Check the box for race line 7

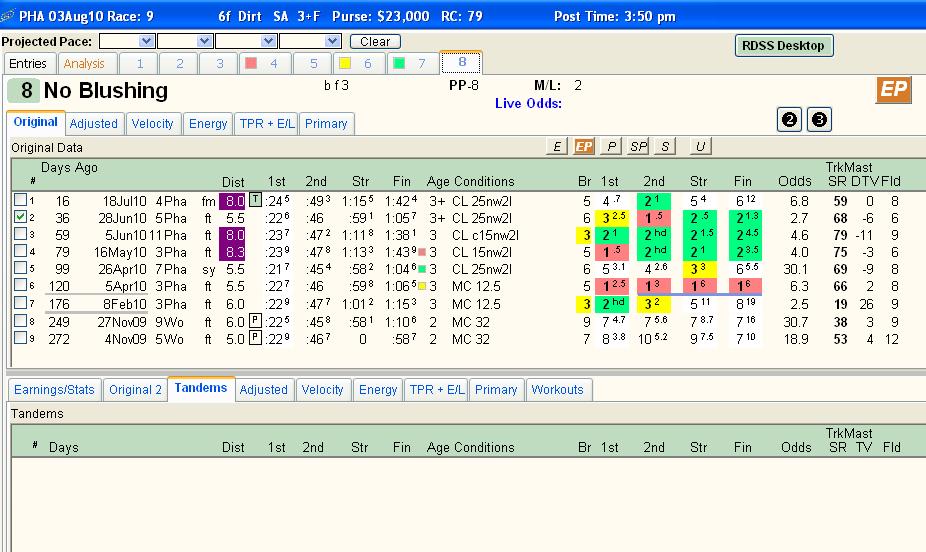click(20, 303)
